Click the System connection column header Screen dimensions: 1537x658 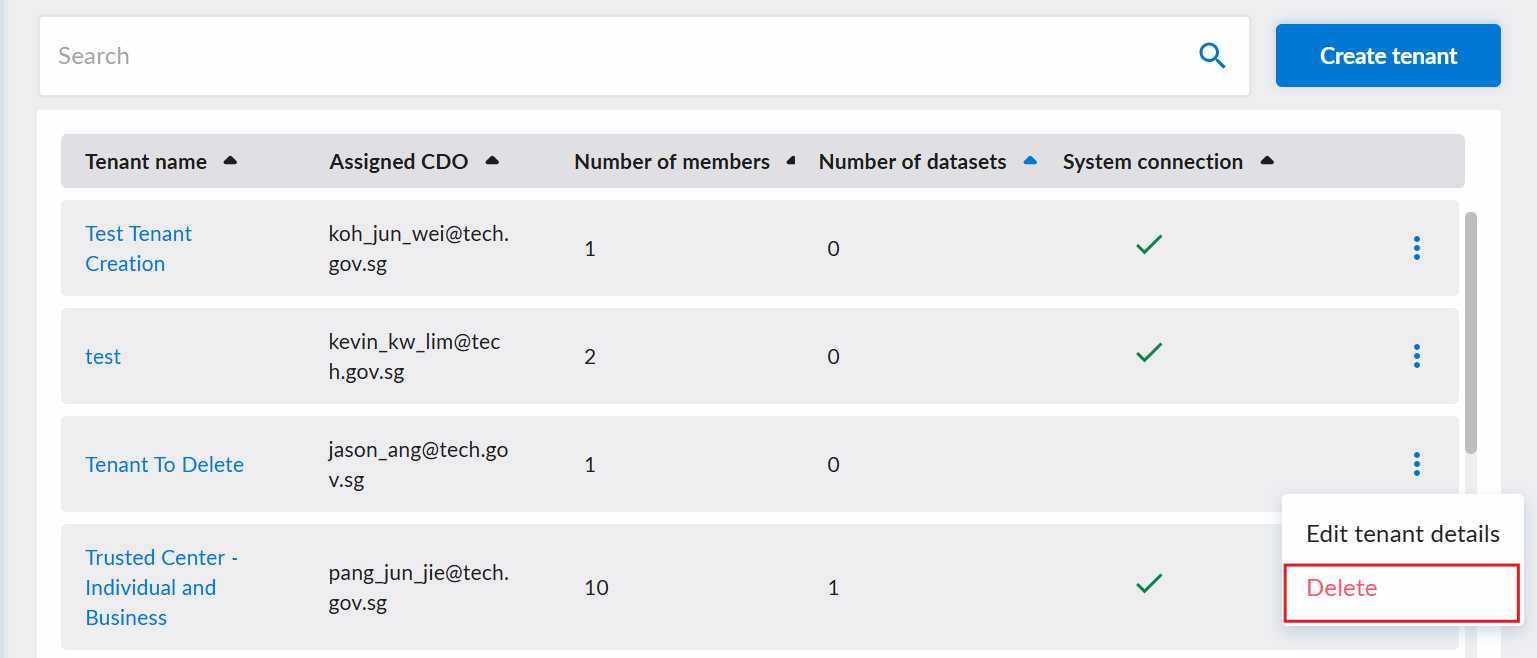(1153, 162)
